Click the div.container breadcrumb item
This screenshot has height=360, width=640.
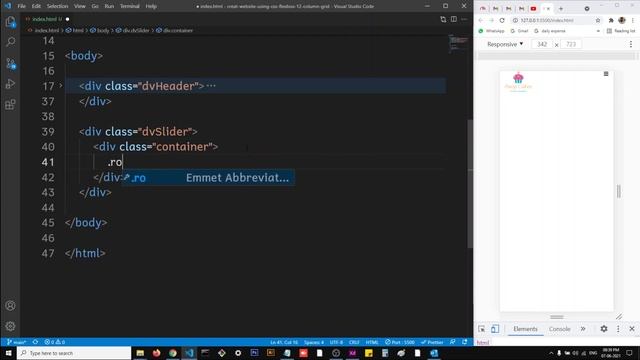(x=174, y=31)
